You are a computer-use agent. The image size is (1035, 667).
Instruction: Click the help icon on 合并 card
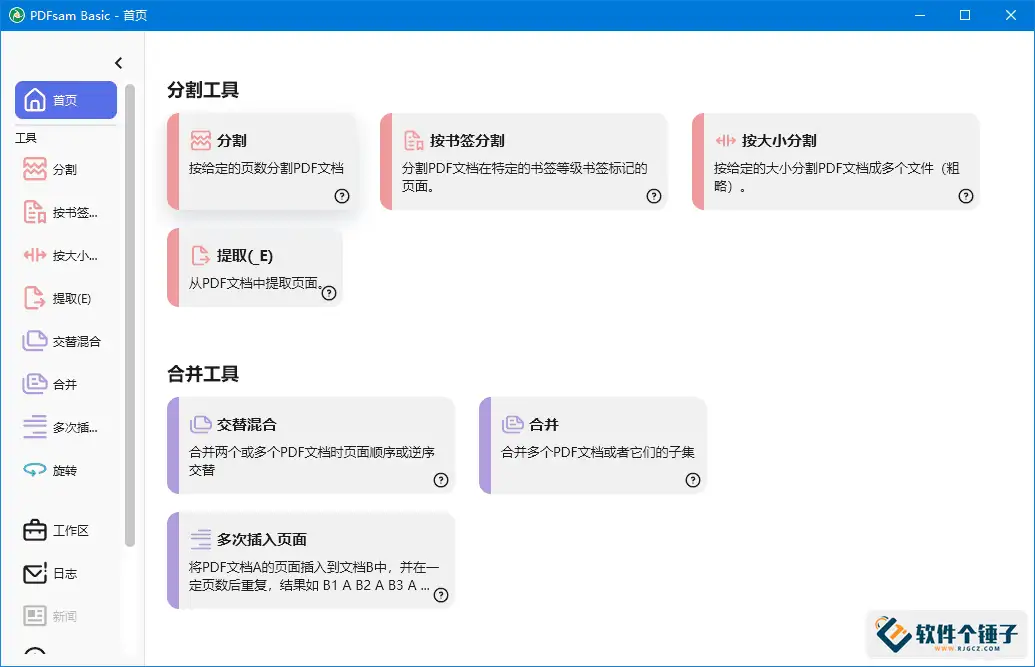(692, 480)
